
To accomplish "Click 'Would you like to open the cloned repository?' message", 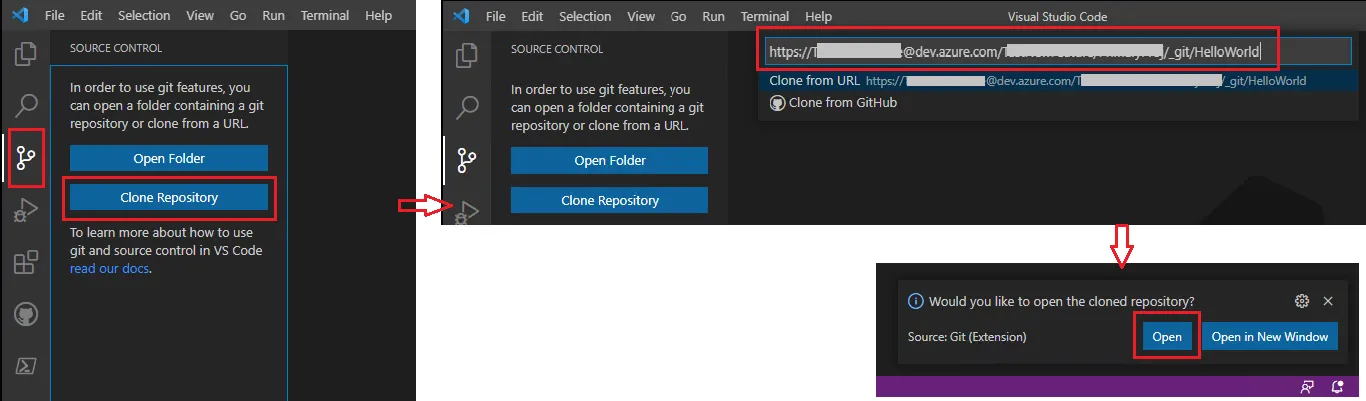I will [x=1061, y=301].
